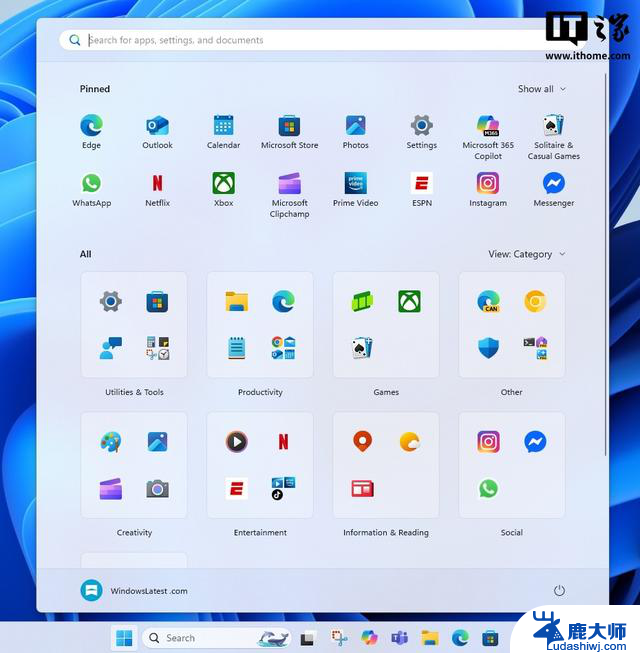
Task: Open pinned Instagram app
Action: click(x=488, y=189)
